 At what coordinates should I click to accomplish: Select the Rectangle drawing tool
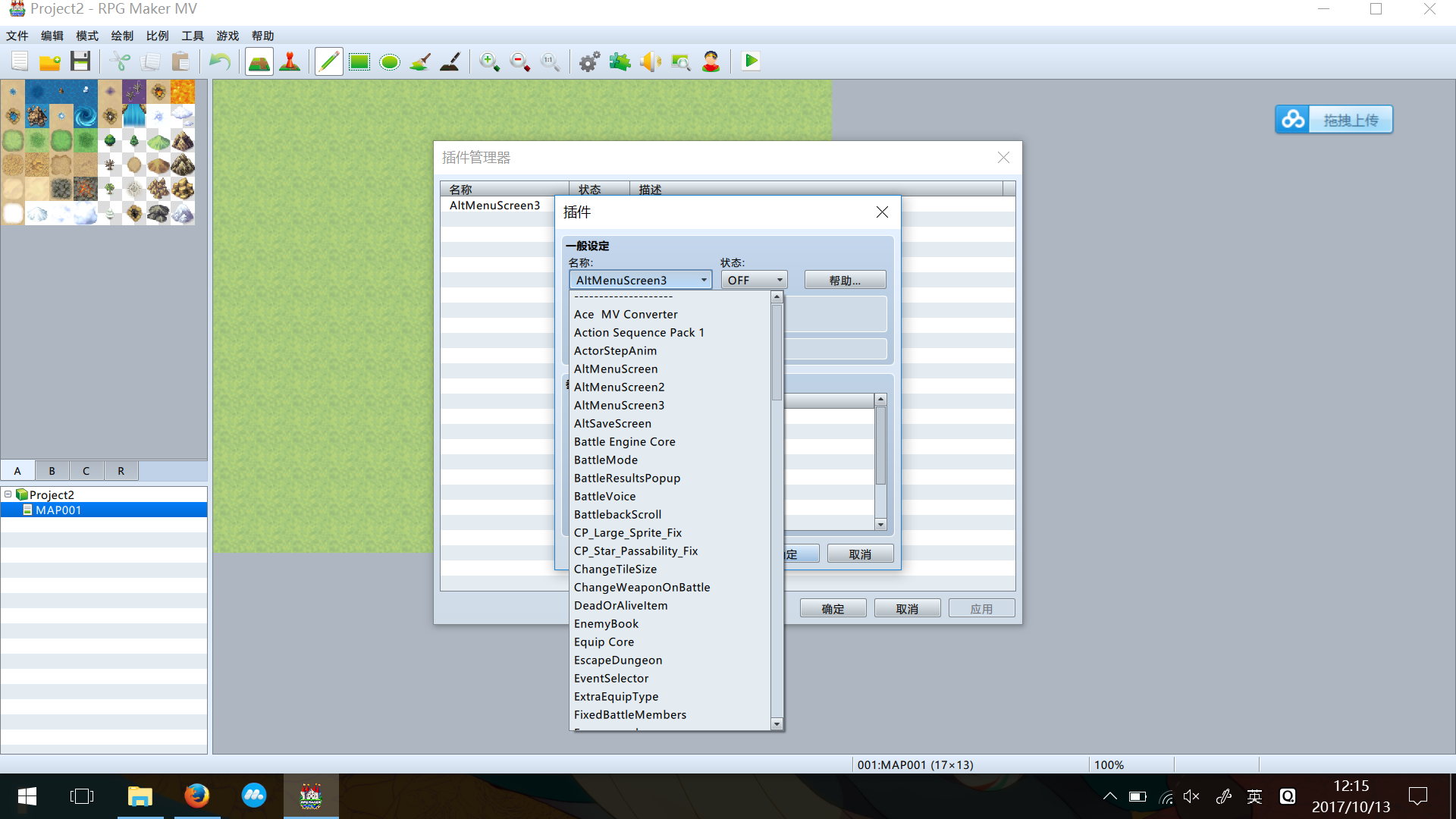(x=359, y=61)
